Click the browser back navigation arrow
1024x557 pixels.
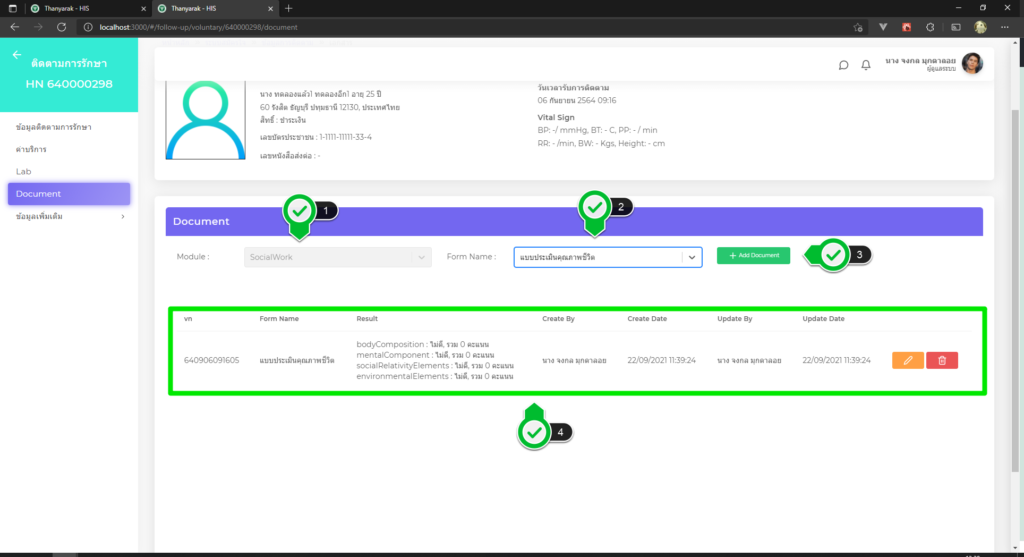[14, 27]
